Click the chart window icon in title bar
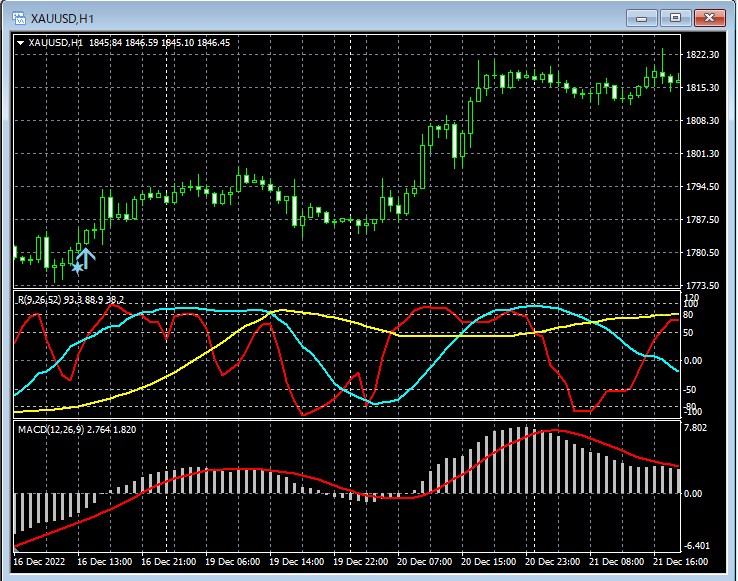The width and height of the screenshot is (738, 581). point(17,18)
